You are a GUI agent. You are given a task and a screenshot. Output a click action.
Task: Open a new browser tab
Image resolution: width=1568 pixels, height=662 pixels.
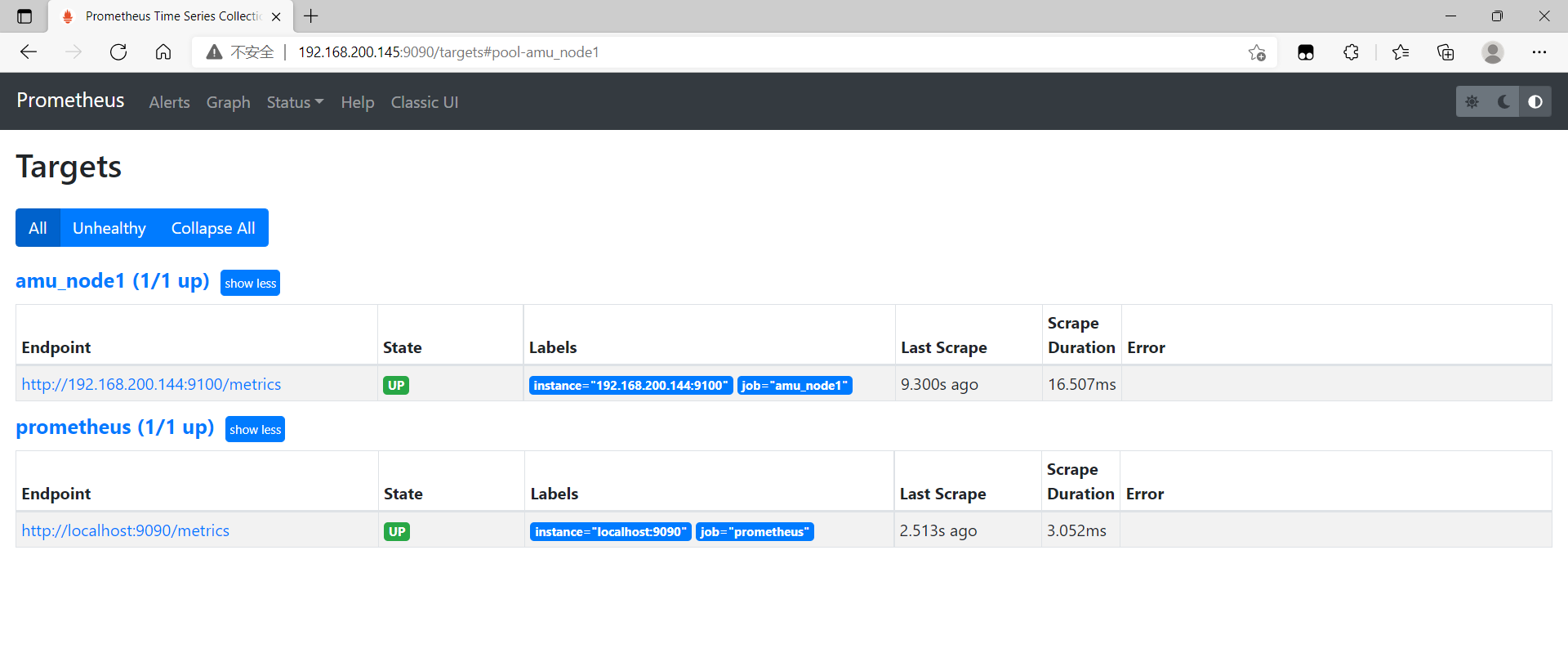tap(311, 16)
